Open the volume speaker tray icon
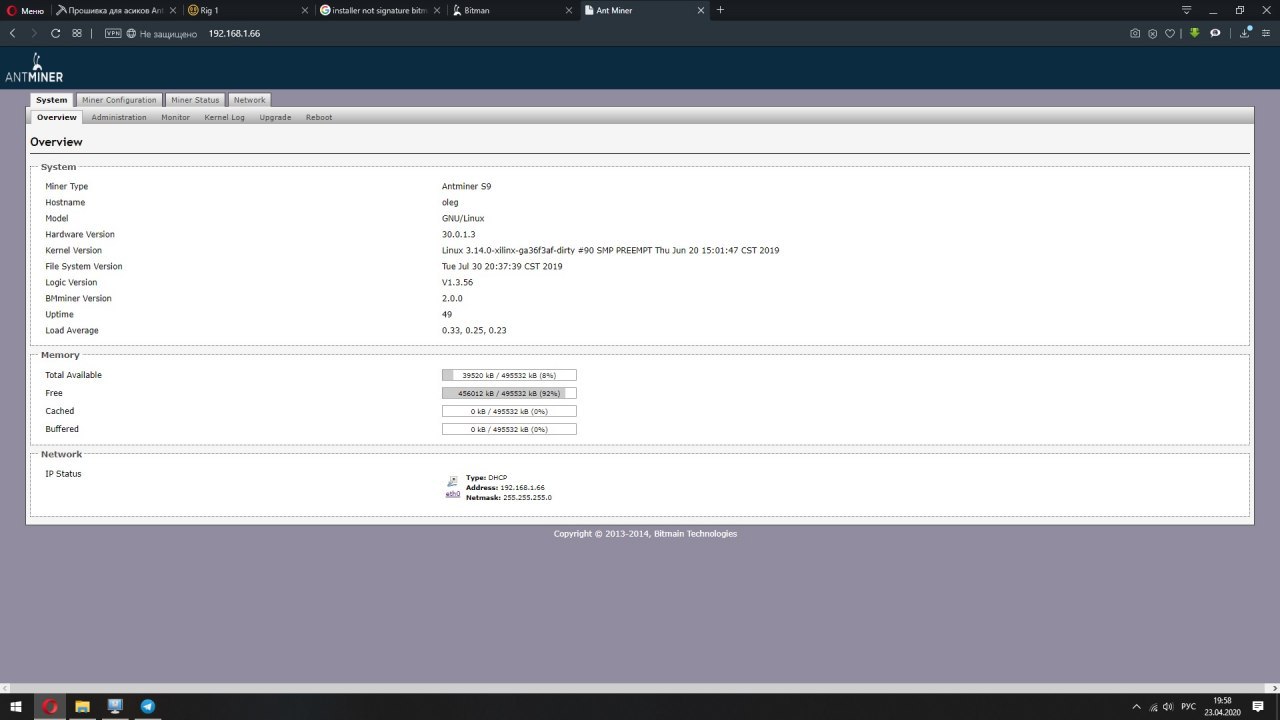Image resolution: width=1280 pixels, height=720 pixels. 1170,706
